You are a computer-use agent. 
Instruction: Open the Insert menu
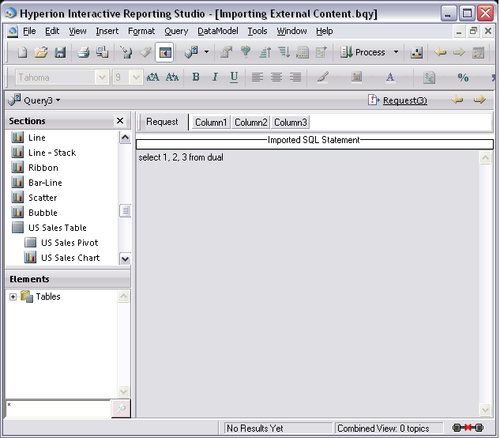107,31
